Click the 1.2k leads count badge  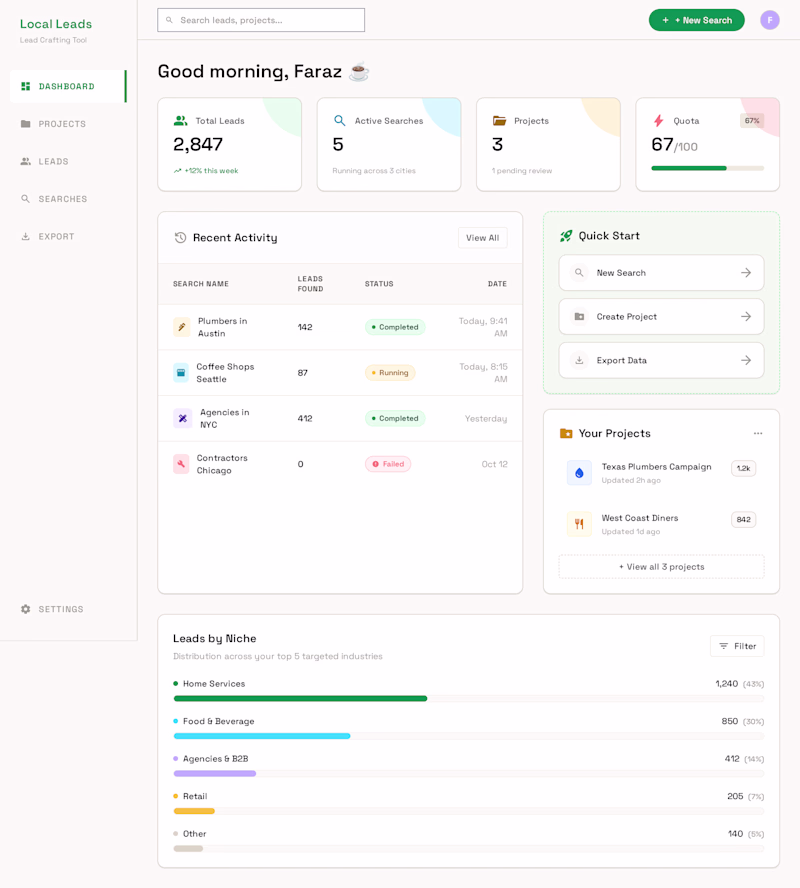pyautogui.click(x=743, y=468)
